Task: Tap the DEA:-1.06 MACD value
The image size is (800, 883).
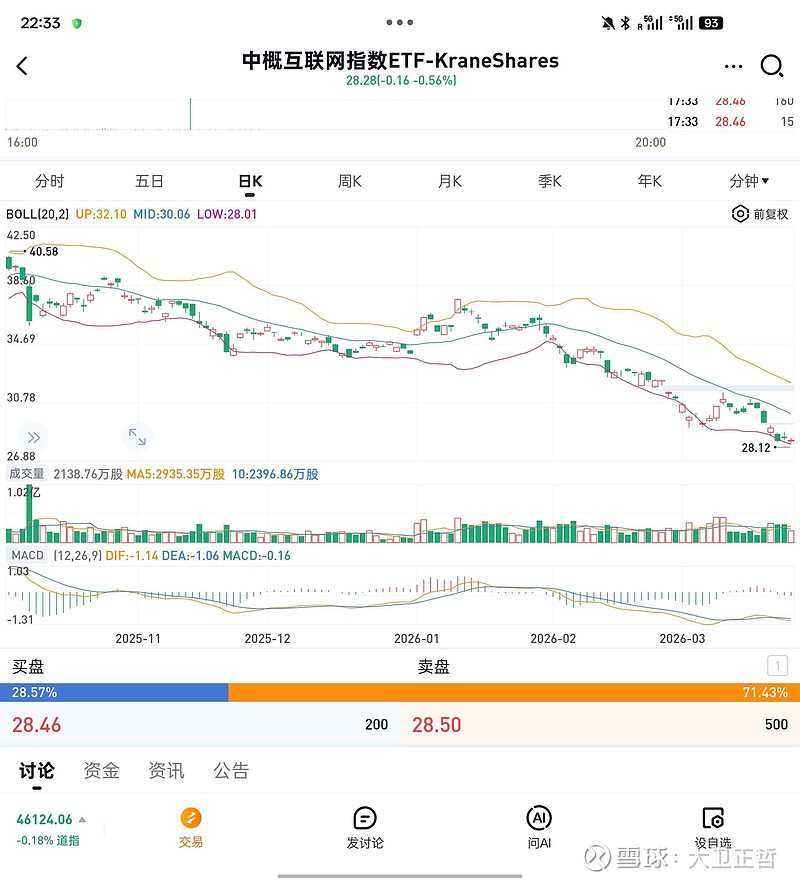Action: (x=190, y=555)
